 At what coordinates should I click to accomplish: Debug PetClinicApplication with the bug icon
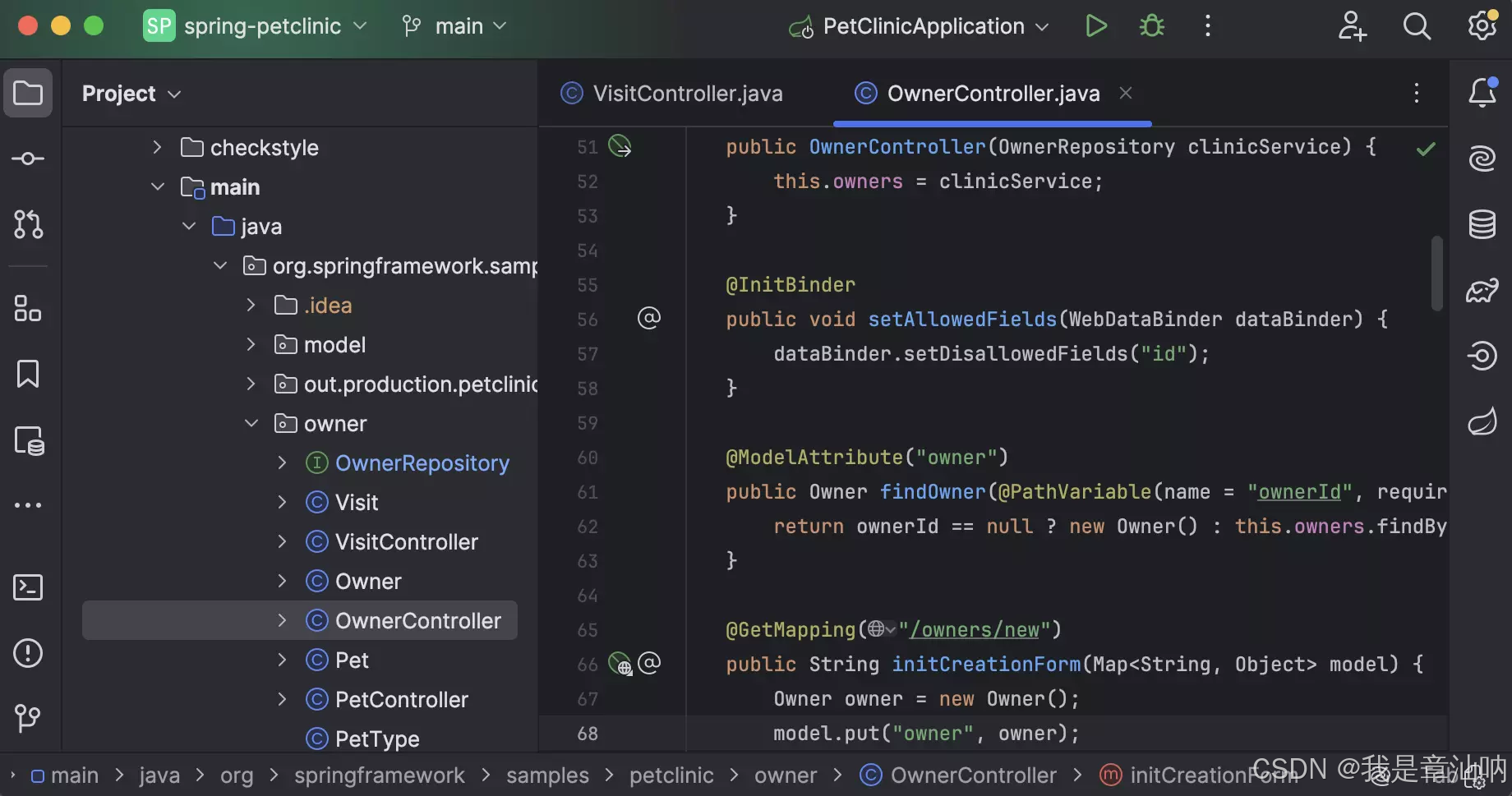coord(1152,26)
